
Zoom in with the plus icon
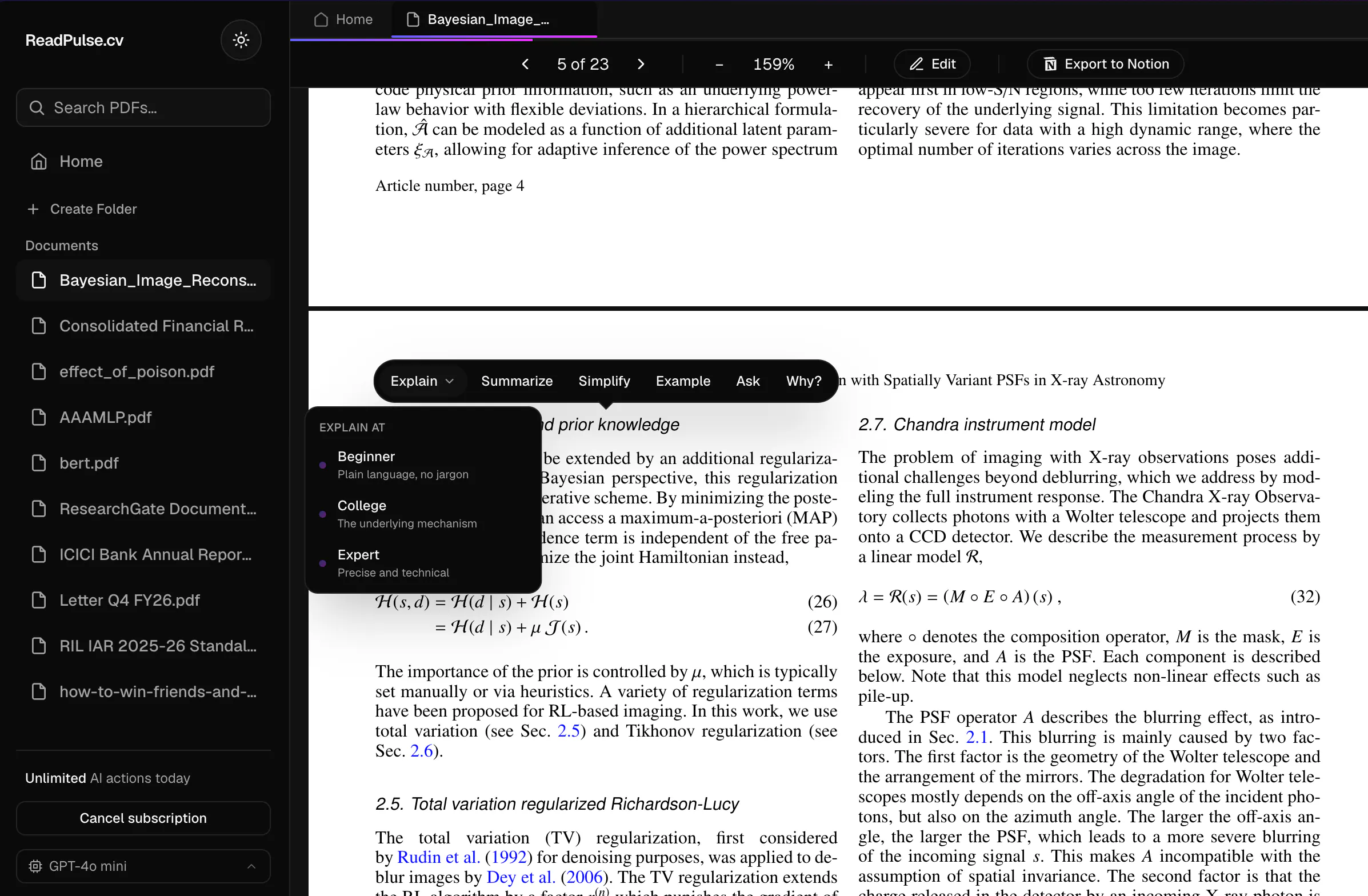pos(828,65)
